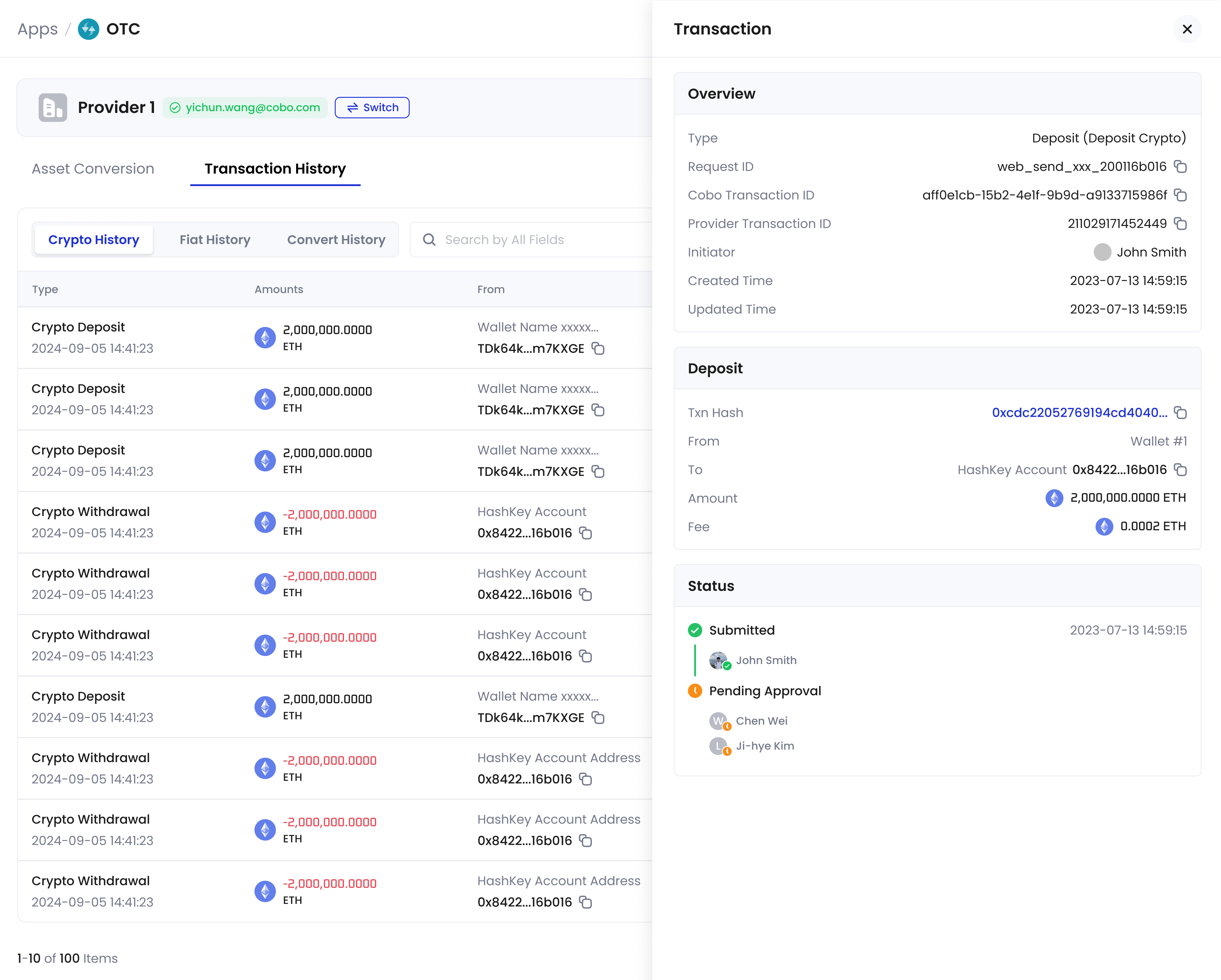Select the Fiat History tab

click(215, 240)
